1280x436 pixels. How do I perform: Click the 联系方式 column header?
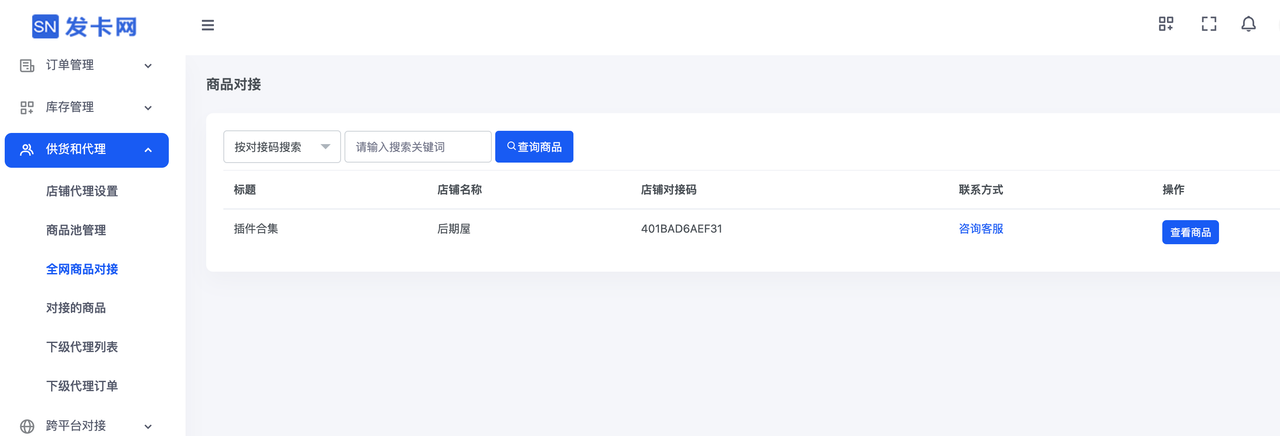pyautogui.click(x=981, y=190)
